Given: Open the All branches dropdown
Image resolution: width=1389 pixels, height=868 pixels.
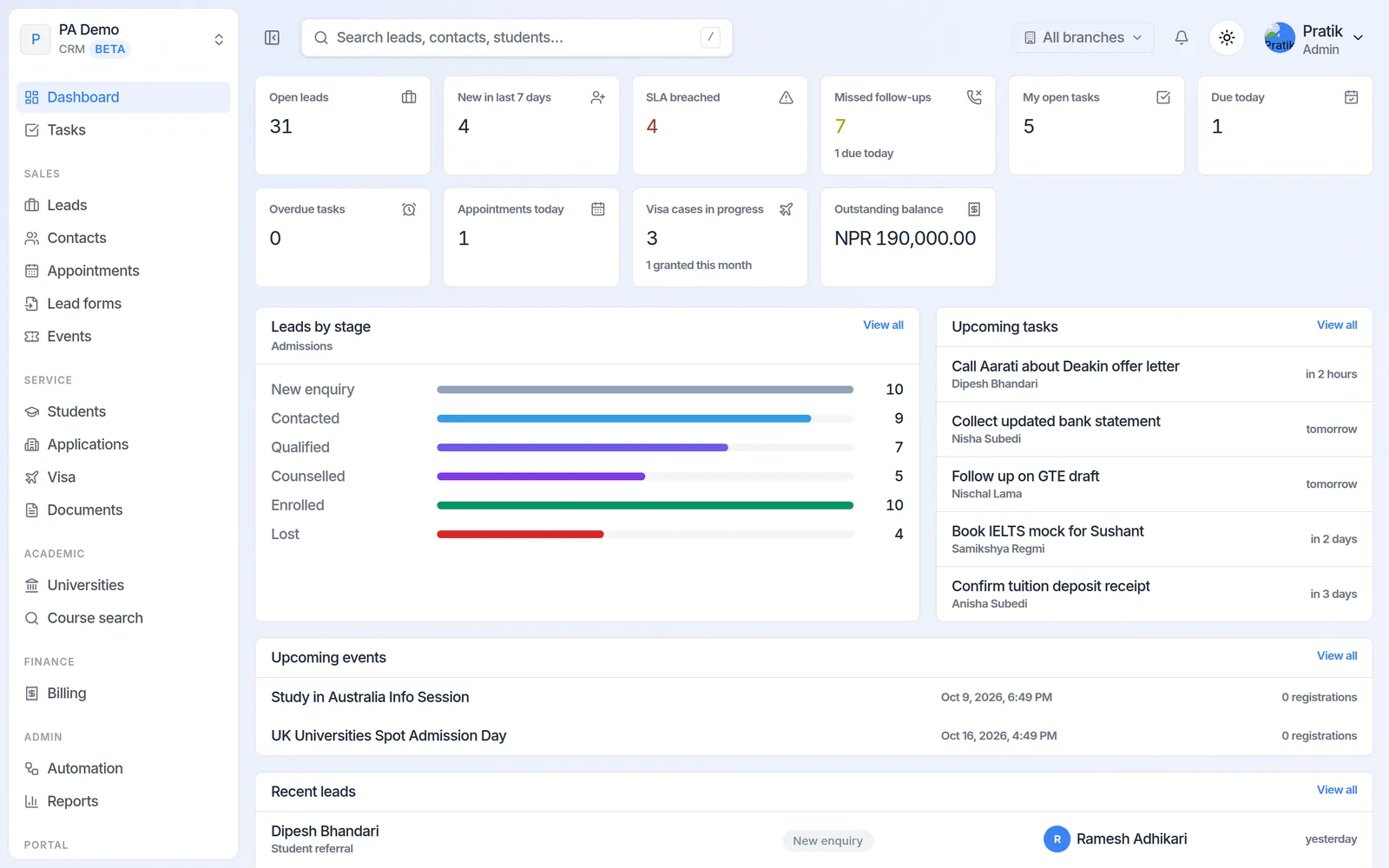Looking at the screenshot, I should coord(1083,37).
